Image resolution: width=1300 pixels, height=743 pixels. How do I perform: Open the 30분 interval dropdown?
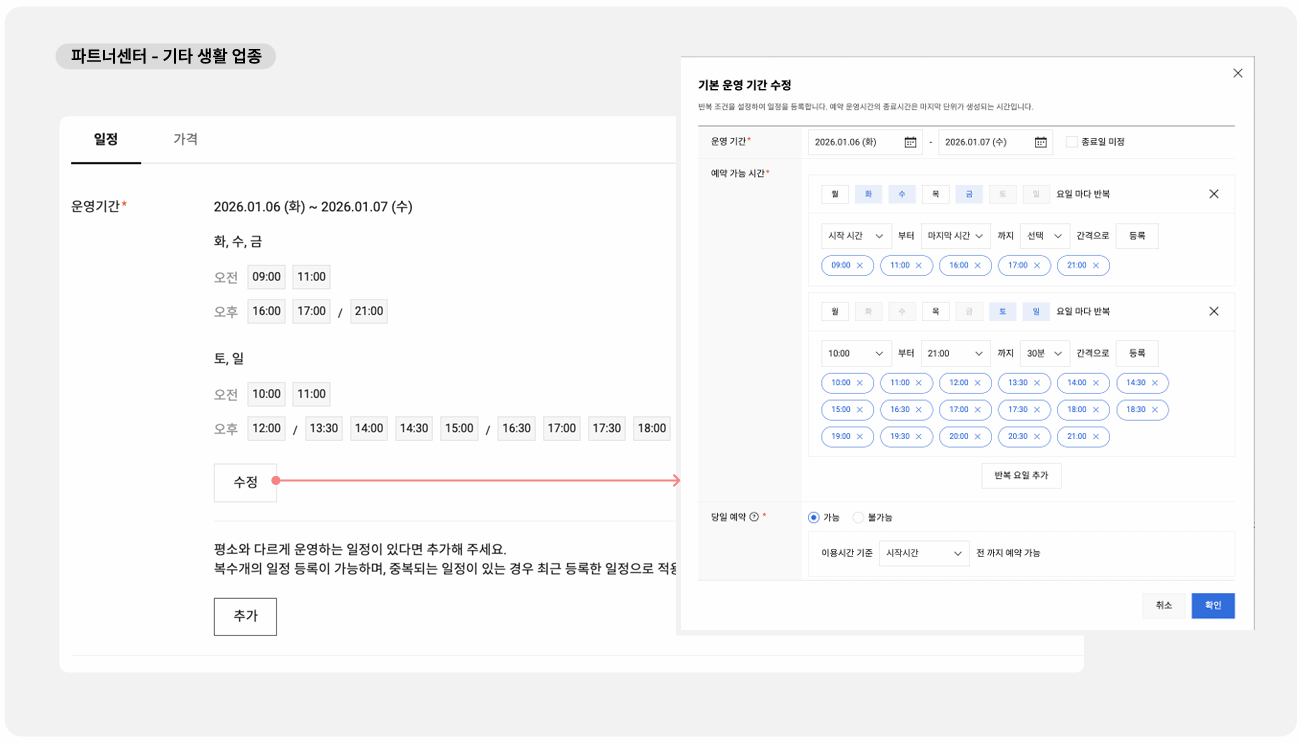coord(1044,354)
